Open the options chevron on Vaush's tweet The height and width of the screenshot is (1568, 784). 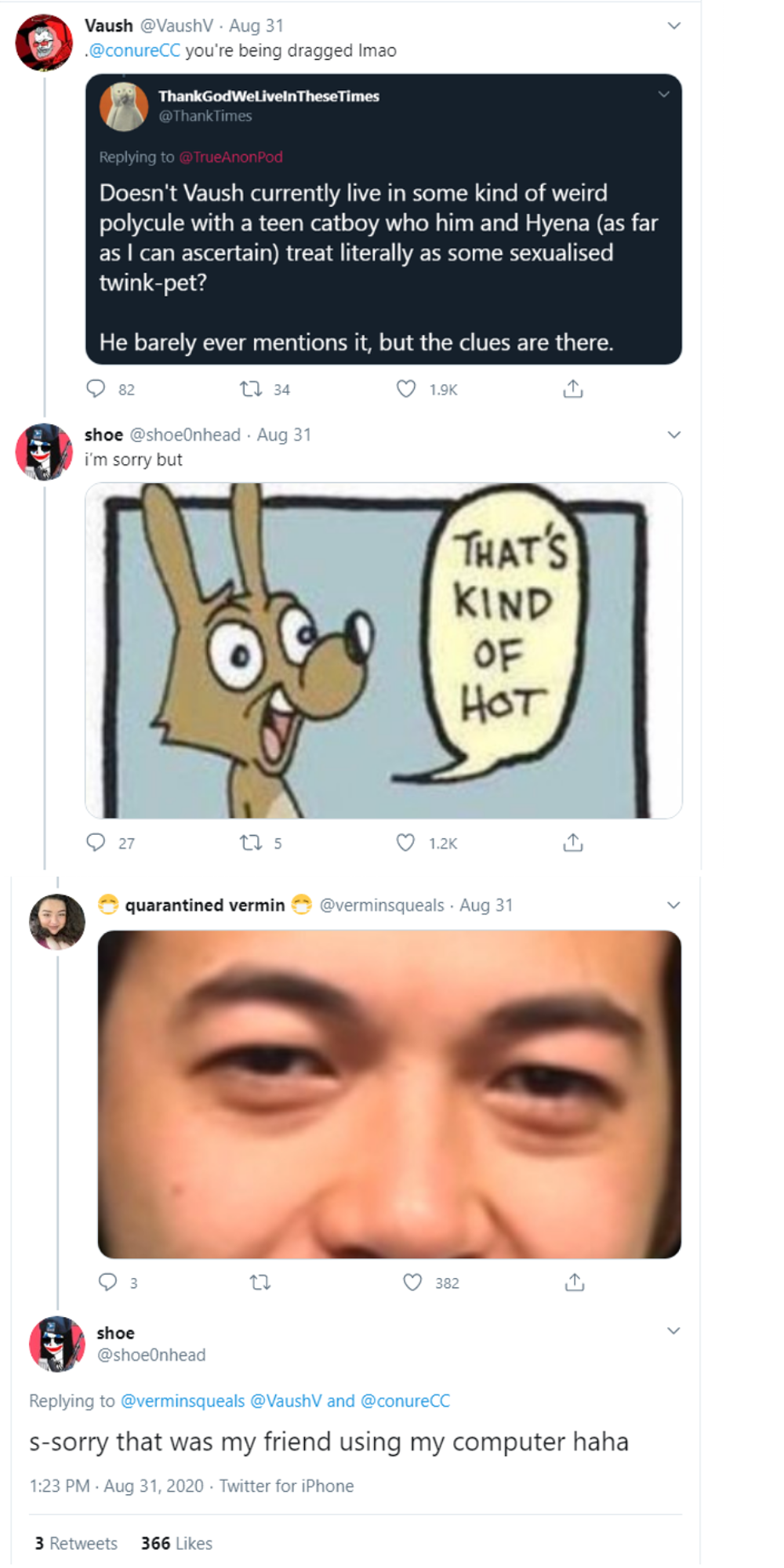(x=673, y=26)
